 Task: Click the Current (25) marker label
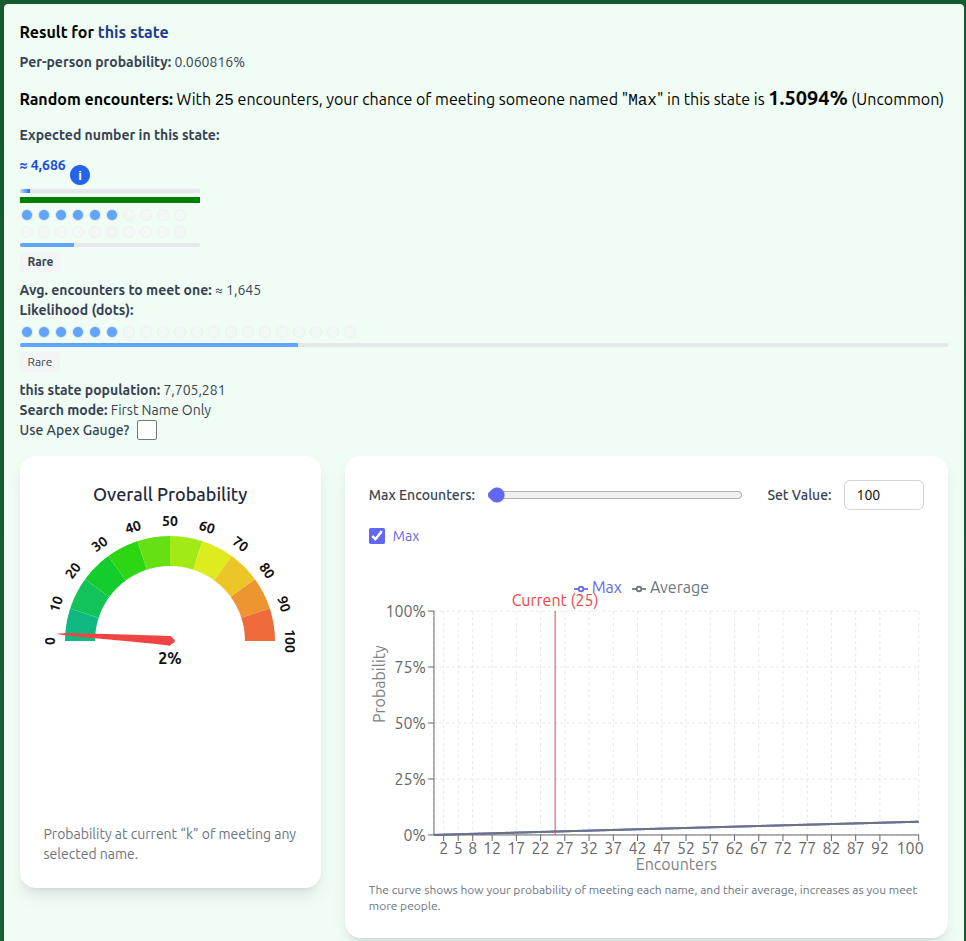click(x=554, y=601)
